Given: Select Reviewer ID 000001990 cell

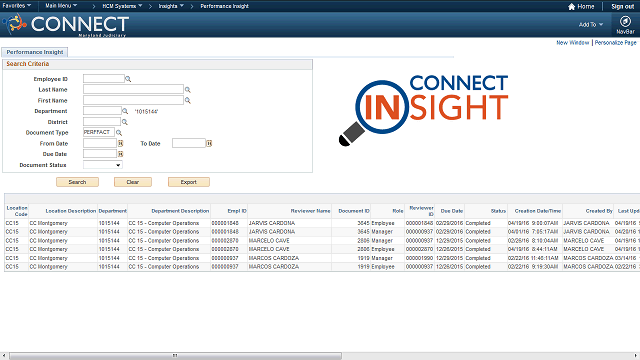Looking at the screenshot, I should coord(419,258).
